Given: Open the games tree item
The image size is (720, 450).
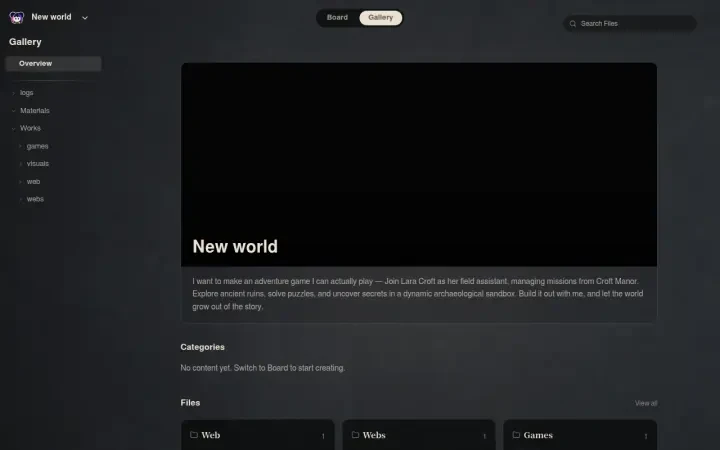Looking at the screenshot, I should (x=38, y=146).
